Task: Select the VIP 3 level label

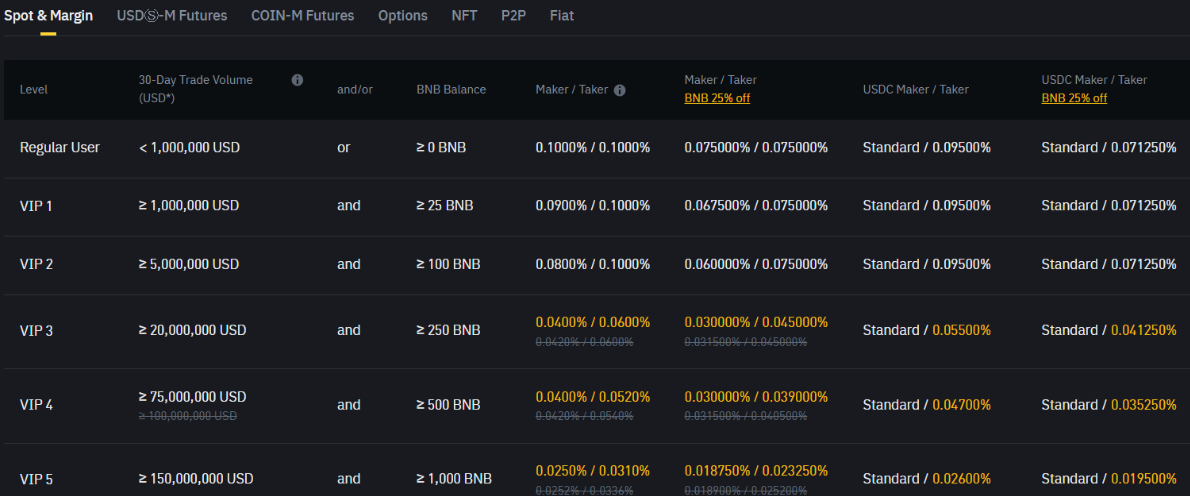Action: pos(36,330)
